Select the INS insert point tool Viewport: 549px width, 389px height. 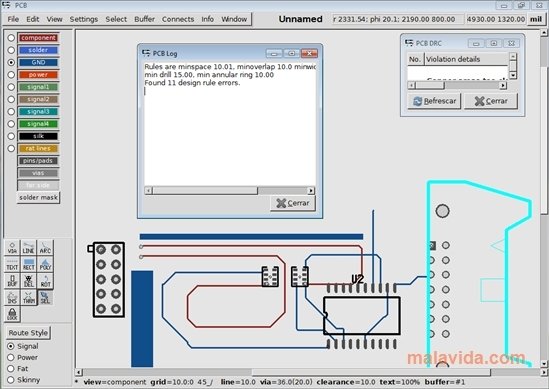(x=12, y=298)
